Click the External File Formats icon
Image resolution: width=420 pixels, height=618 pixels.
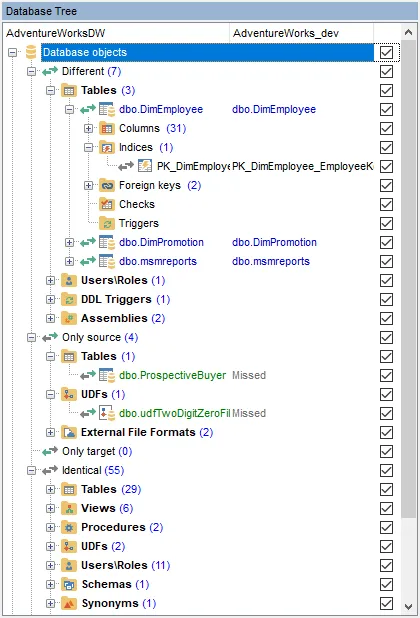point(69,432)
